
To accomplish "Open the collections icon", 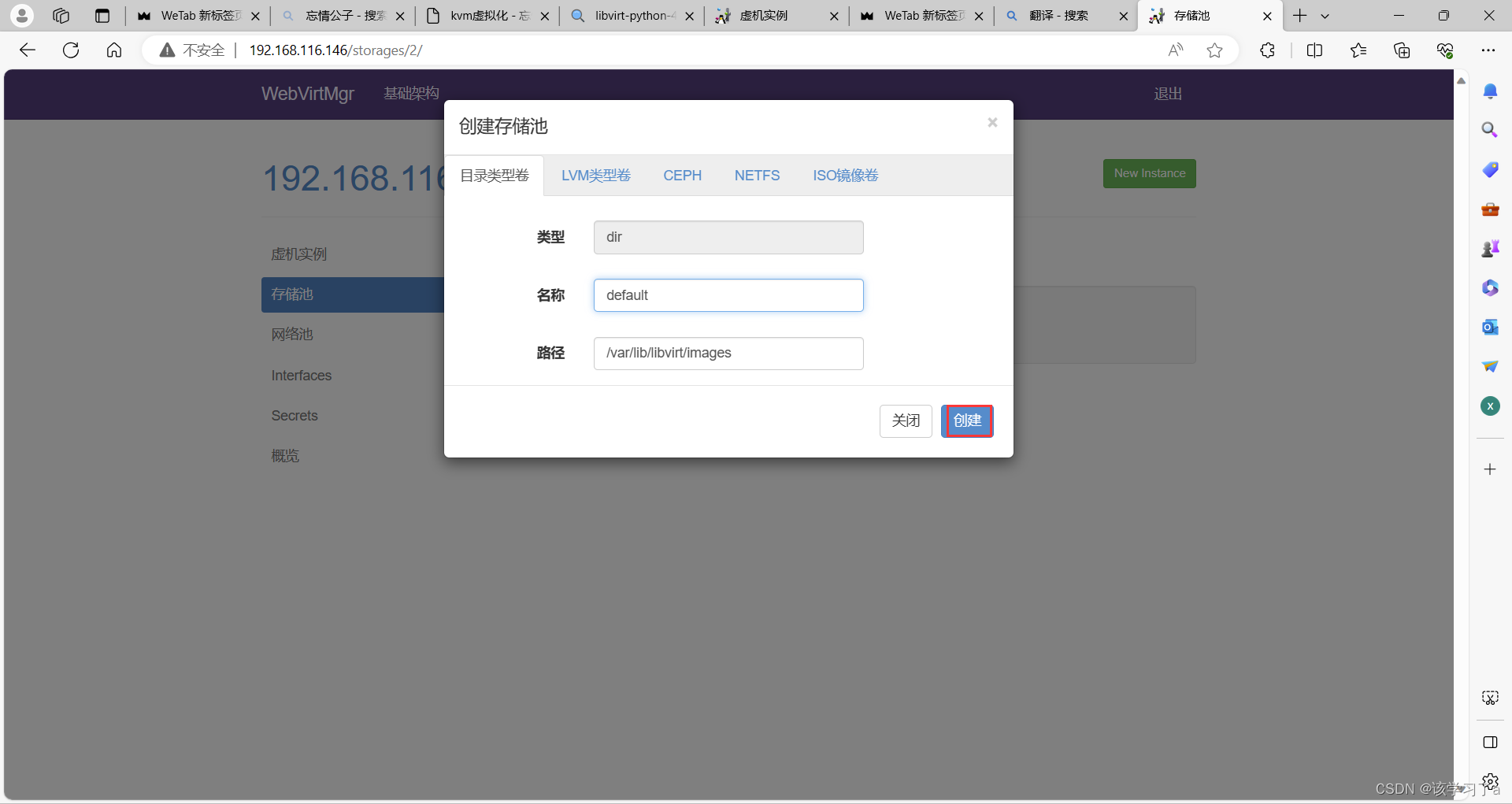I will (1402, 50).
